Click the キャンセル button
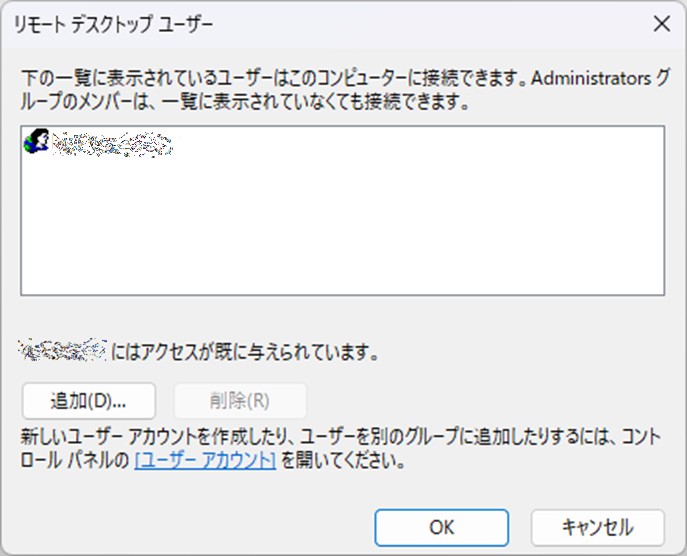Image resolution: width=687 pixels, height=556 pixels. [x=598, y=528]
